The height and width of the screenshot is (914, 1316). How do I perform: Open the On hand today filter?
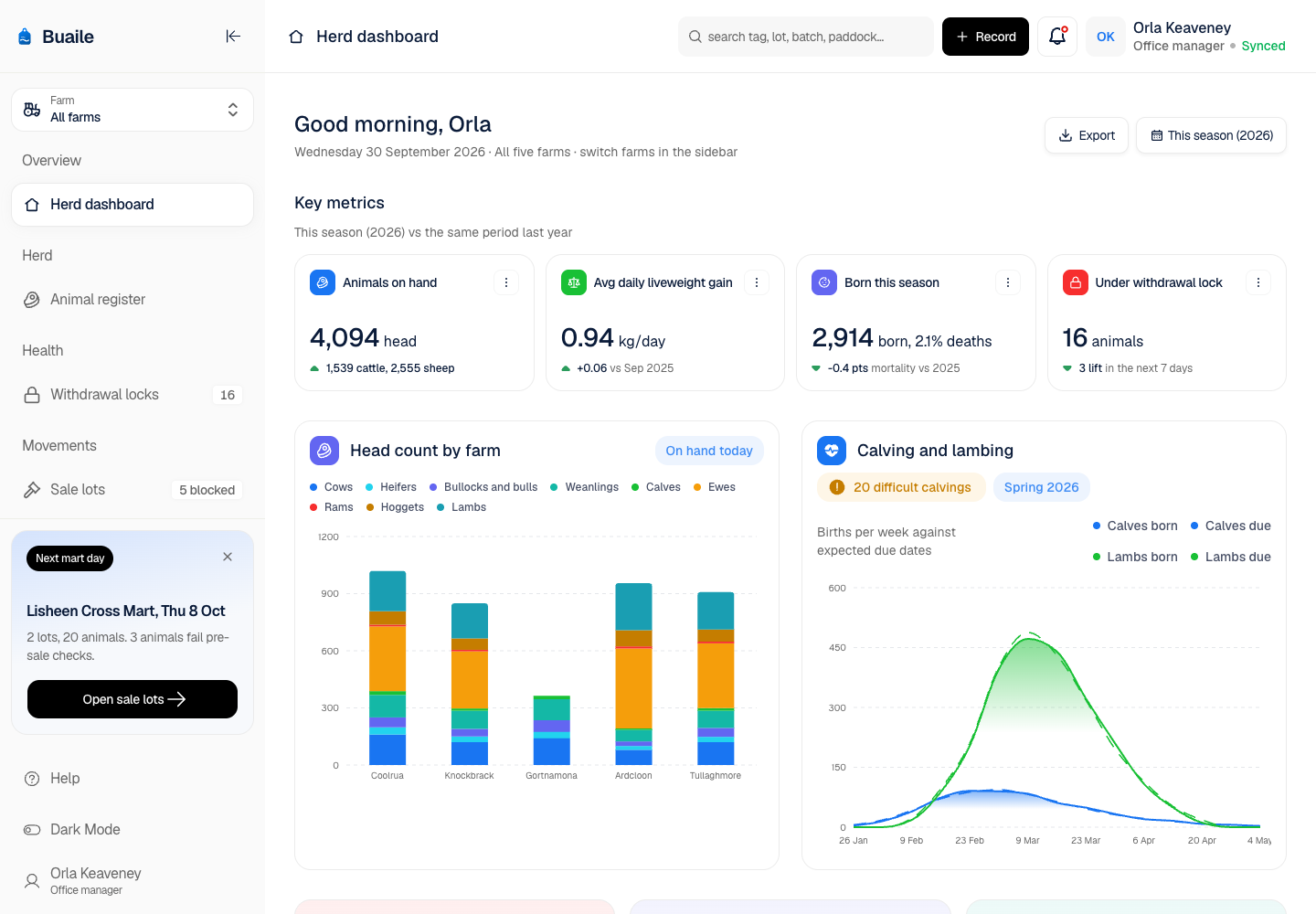[709, 451]
